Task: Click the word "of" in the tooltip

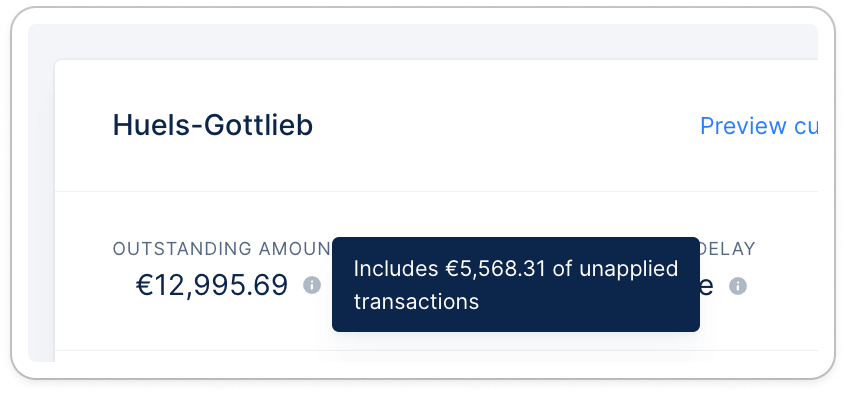Action: click(562, 268)
